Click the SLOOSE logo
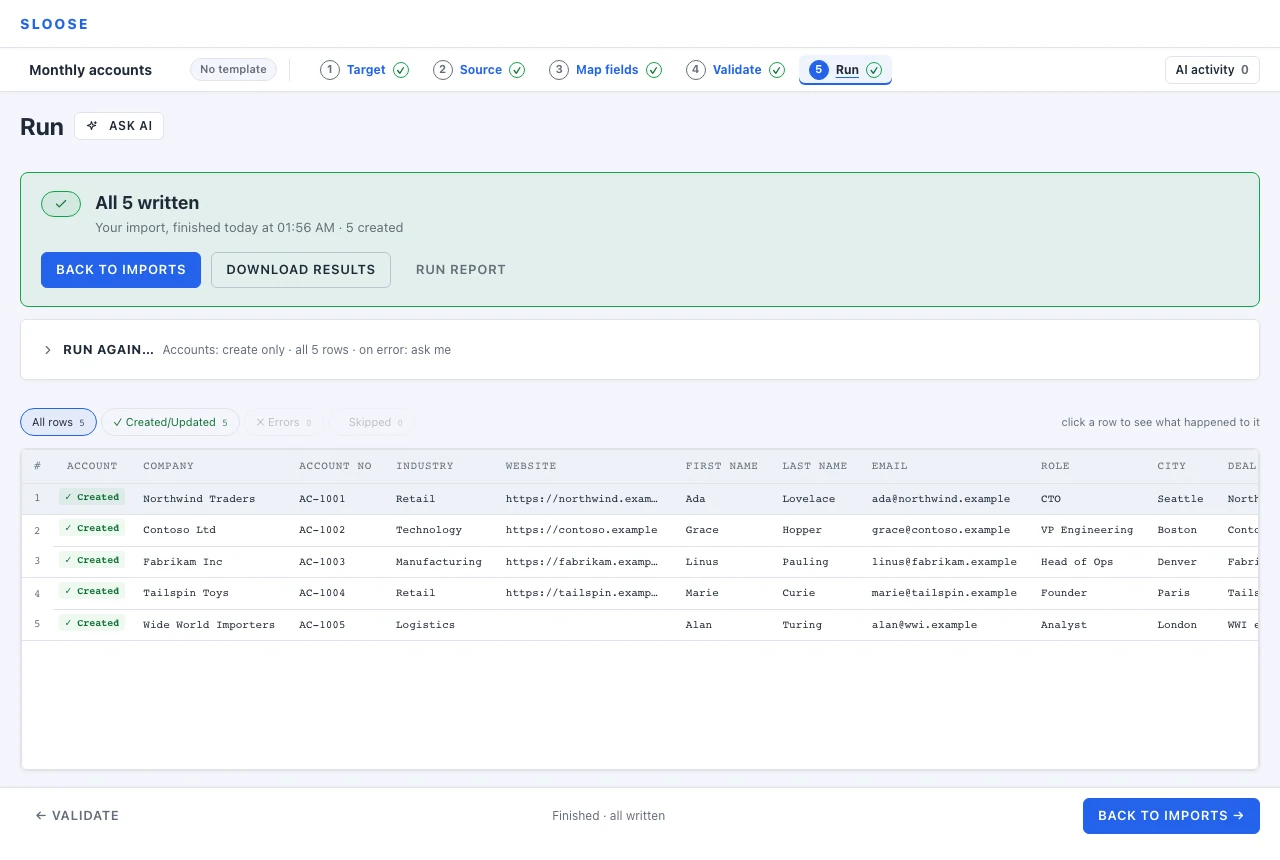Image resolution: width=1280 pixels, height=860 pixels. pos(54,24)
